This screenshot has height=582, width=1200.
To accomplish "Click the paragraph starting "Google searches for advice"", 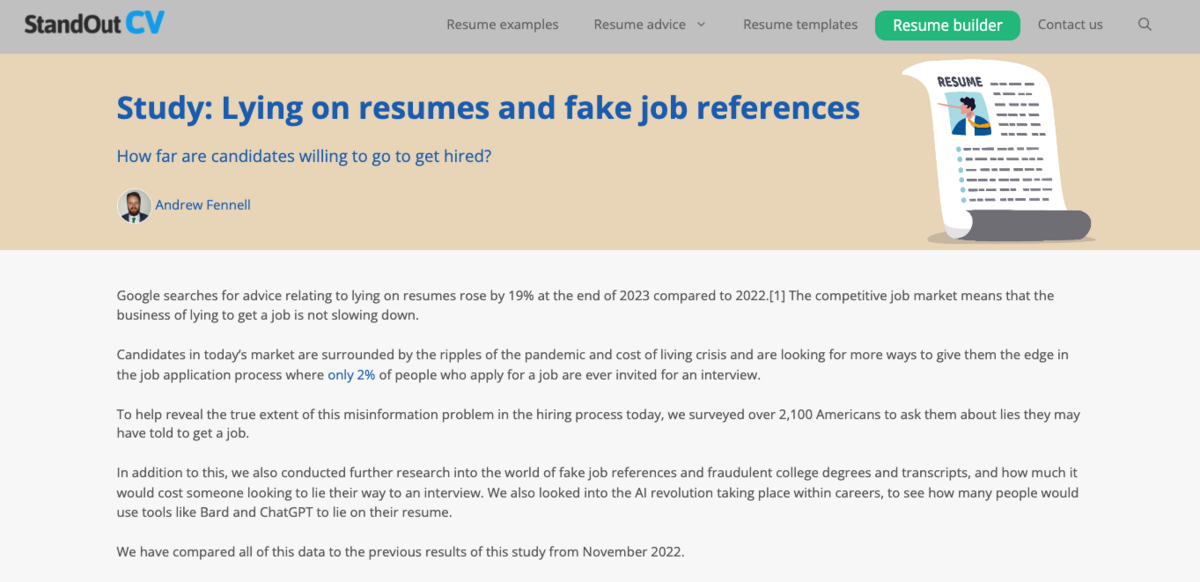I will point(585,305).
